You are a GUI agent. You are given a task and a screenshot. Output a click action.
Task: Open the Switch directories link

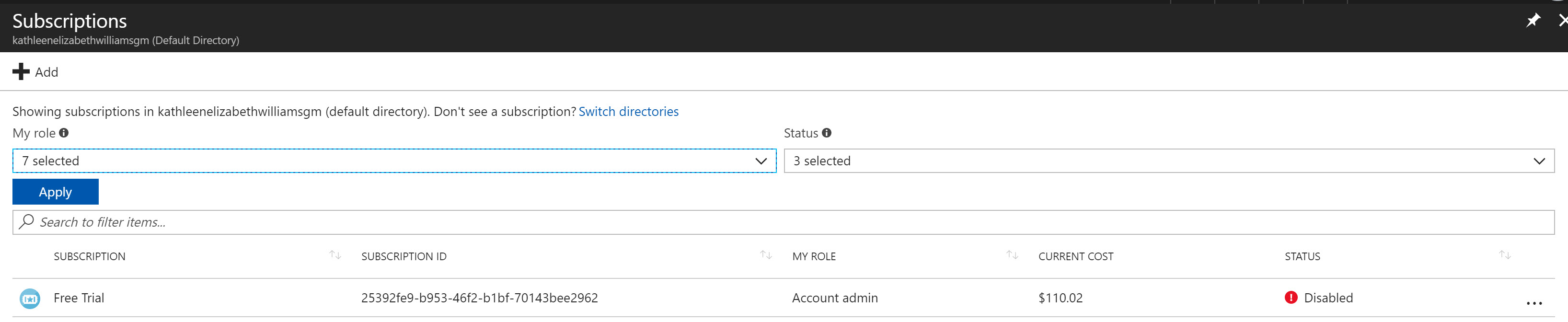[x=628, y=111]
